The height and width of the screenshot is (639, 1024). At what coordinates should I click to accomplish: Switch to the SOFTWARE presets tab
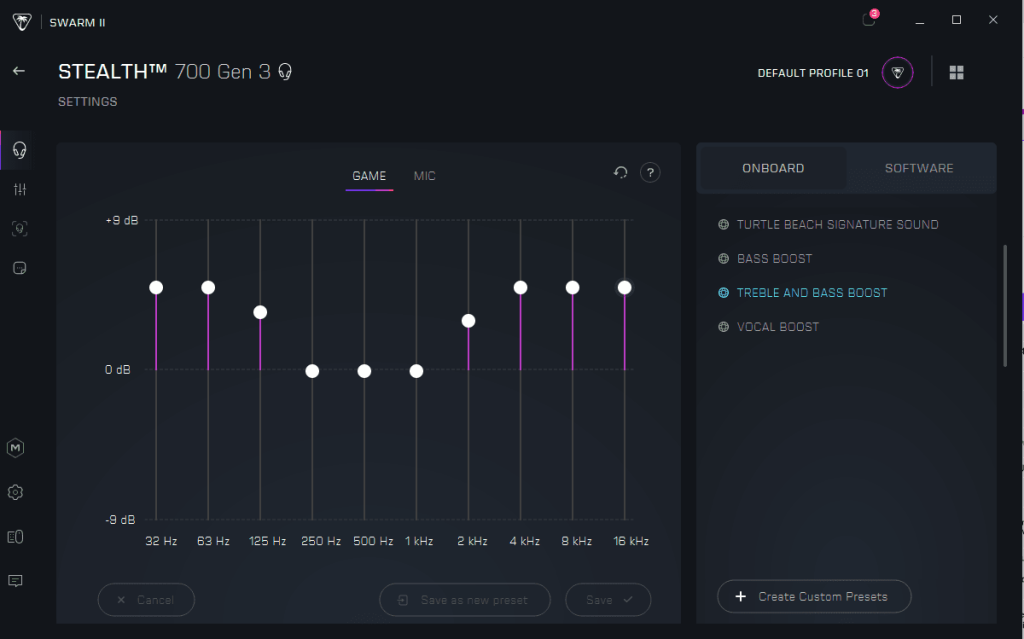point(919,168)
